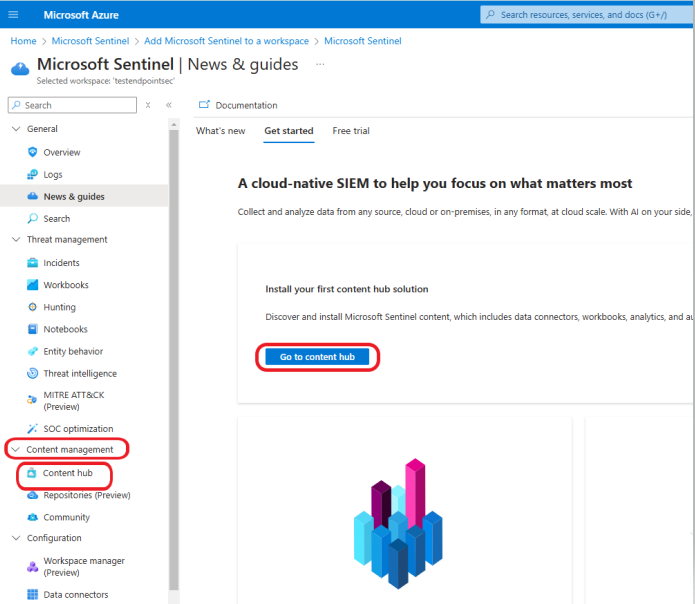Open the Free trial tab

(351, 131)
